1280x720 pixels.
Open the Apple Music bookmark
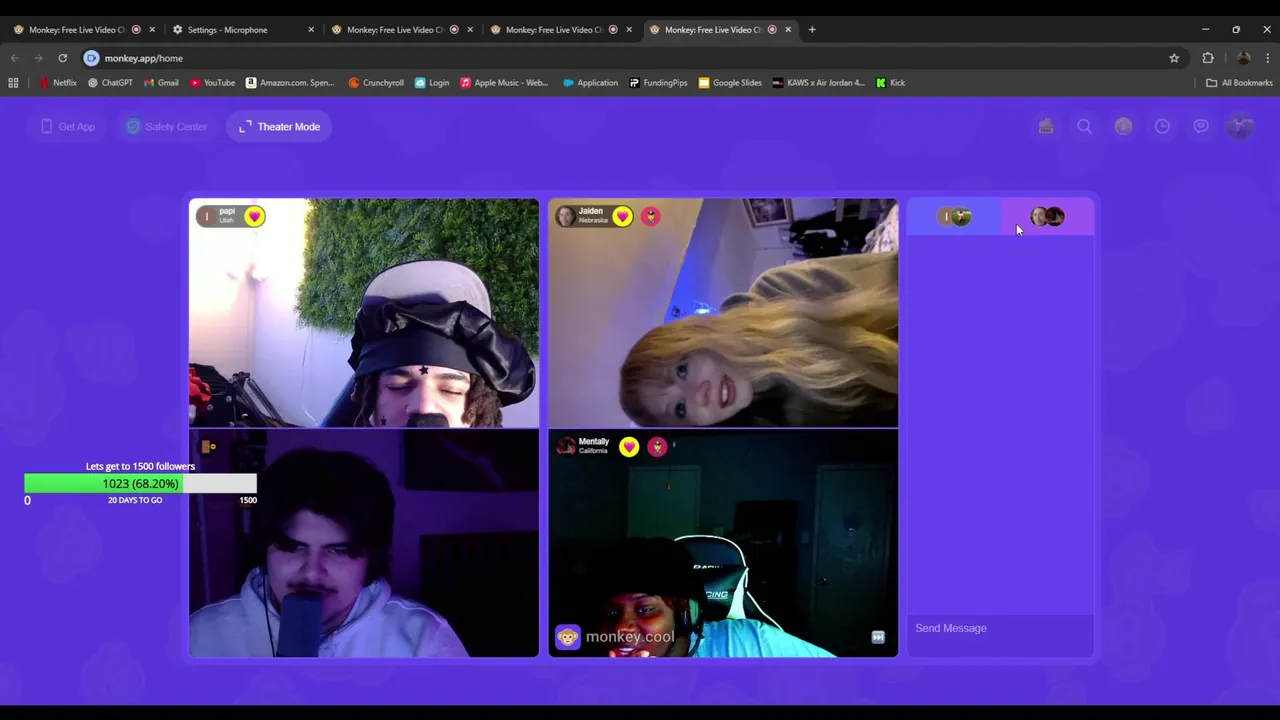[504, 83]
